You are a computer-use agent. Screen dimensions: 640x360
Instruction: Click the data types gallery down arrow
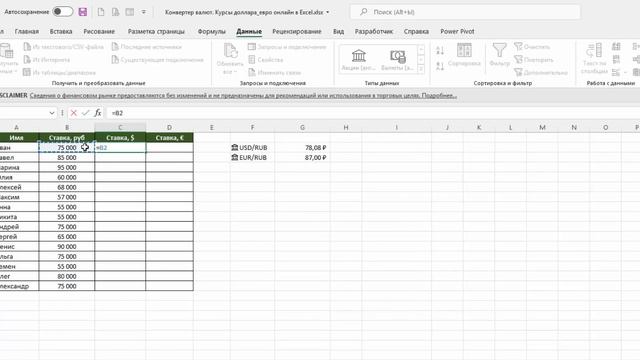421,60
